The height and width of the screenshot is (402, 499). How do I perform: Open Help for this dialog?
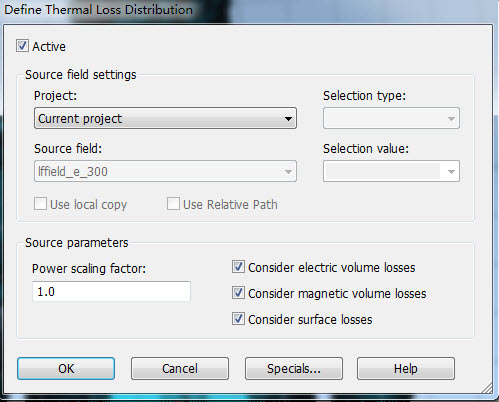406,369
